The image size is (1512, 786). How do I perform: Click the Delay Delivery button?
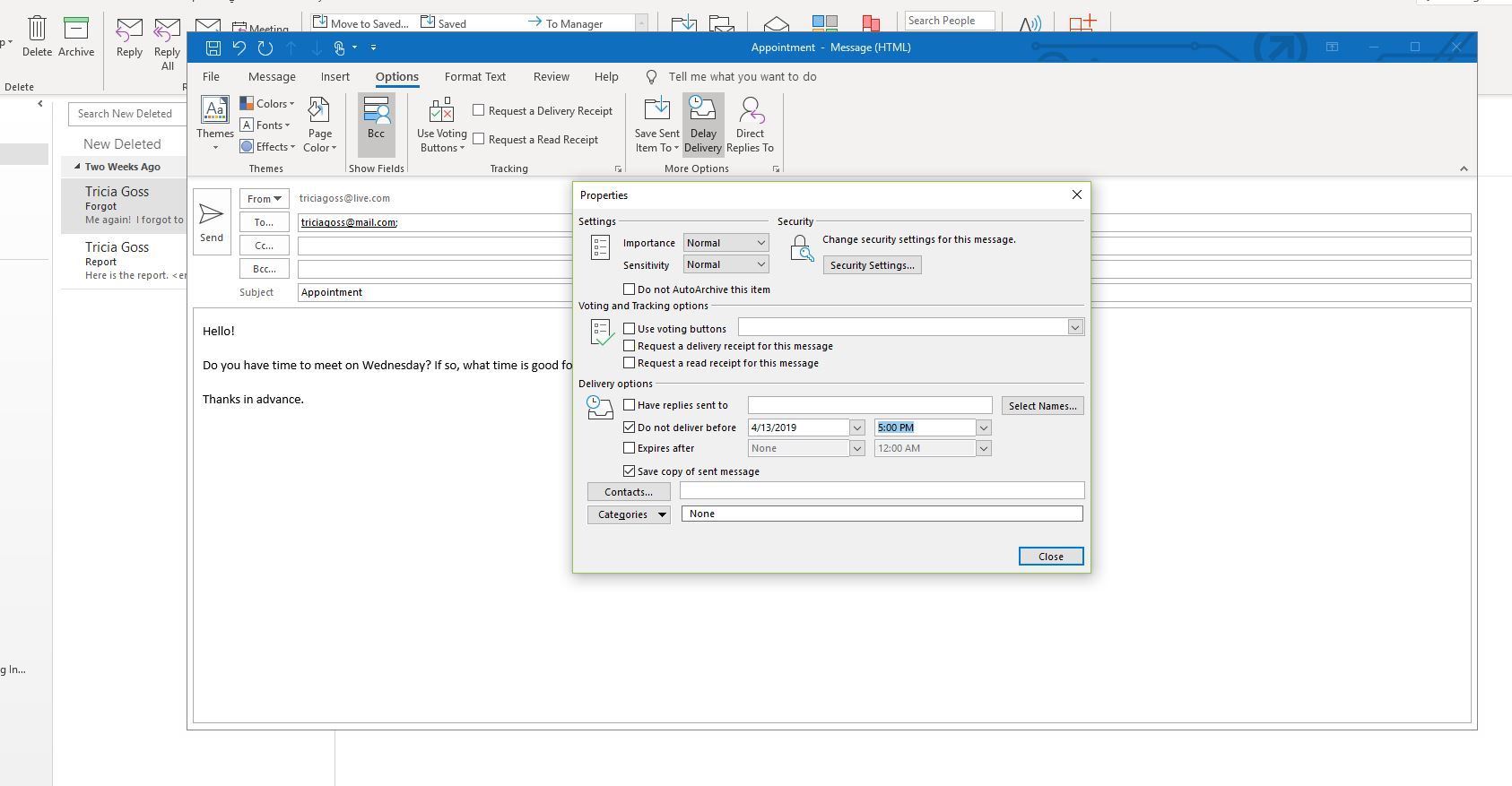coord(703,124)
